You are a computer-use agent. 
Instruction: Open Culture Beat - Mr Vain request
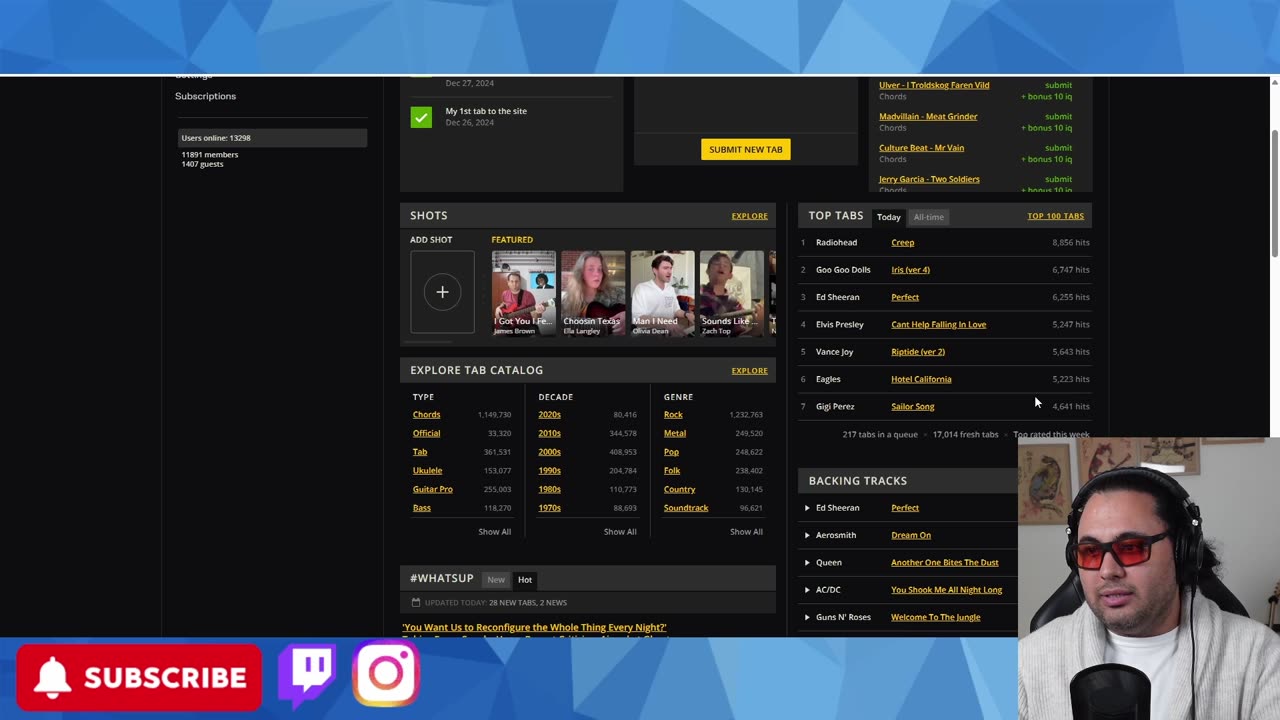921,148
